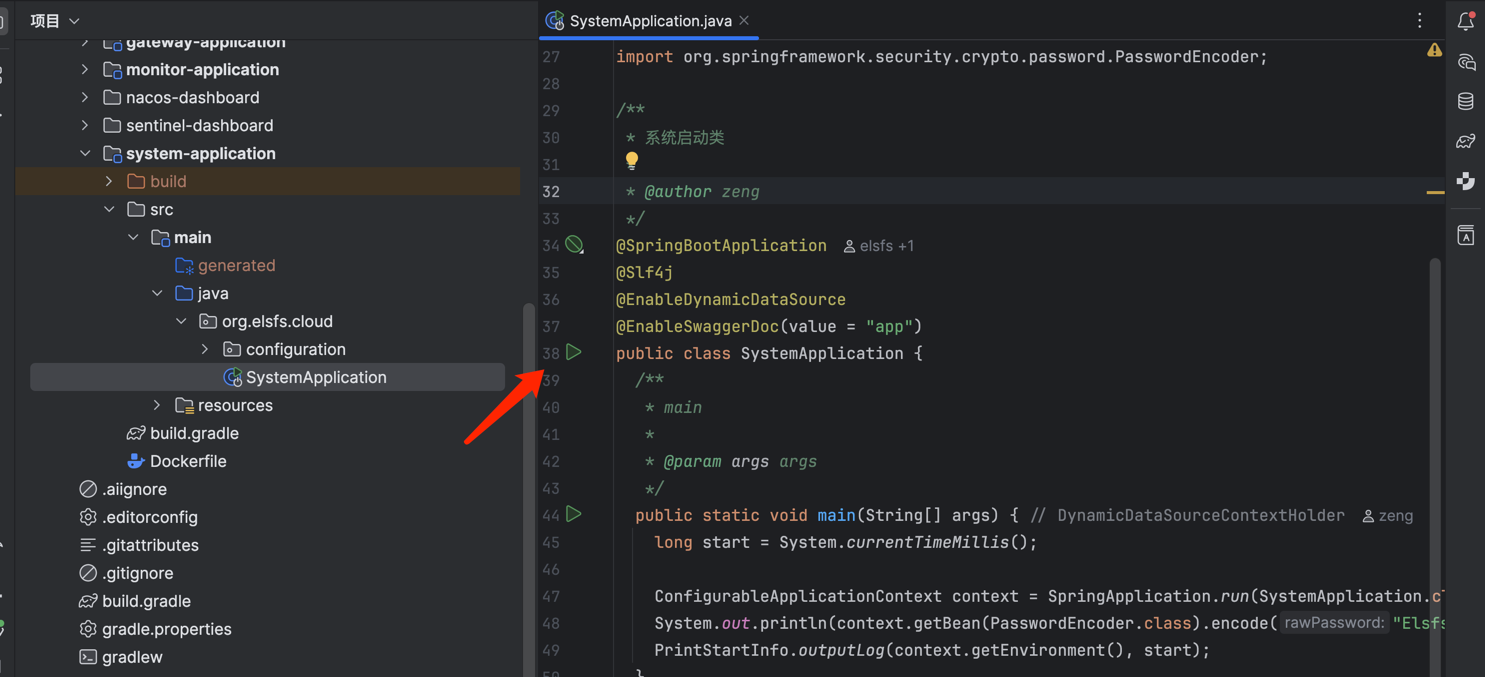Select the SystemApplication.java editor tab

point(650,21)
